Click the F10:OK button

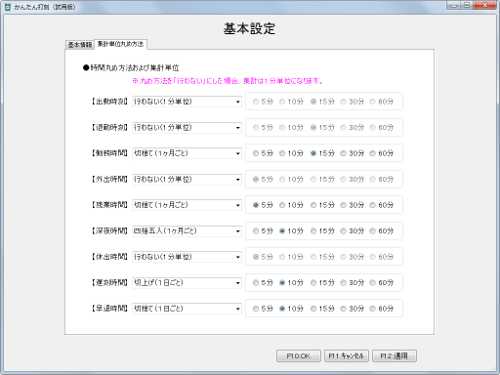click(x=298, y=356)
